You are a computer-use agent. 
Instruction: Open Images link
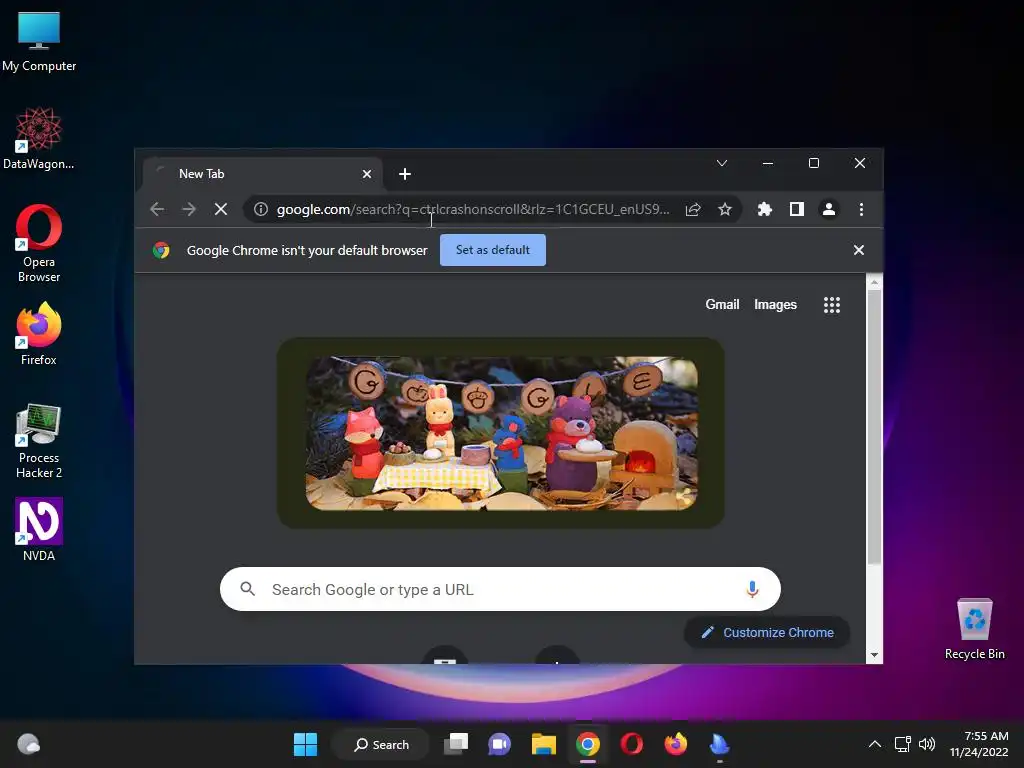[x=775, y=304]
